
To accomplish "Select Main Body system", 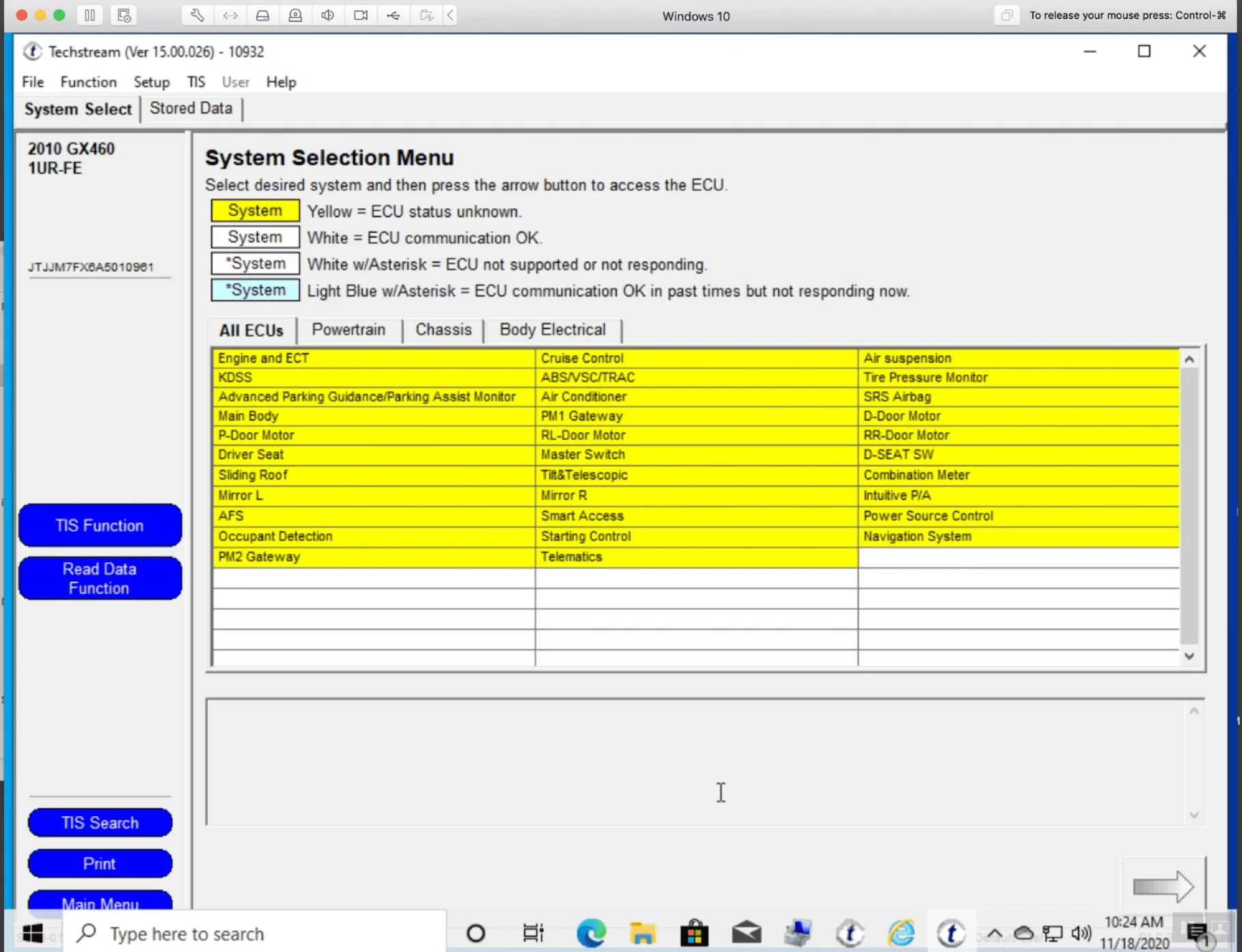I will [374, 415].
